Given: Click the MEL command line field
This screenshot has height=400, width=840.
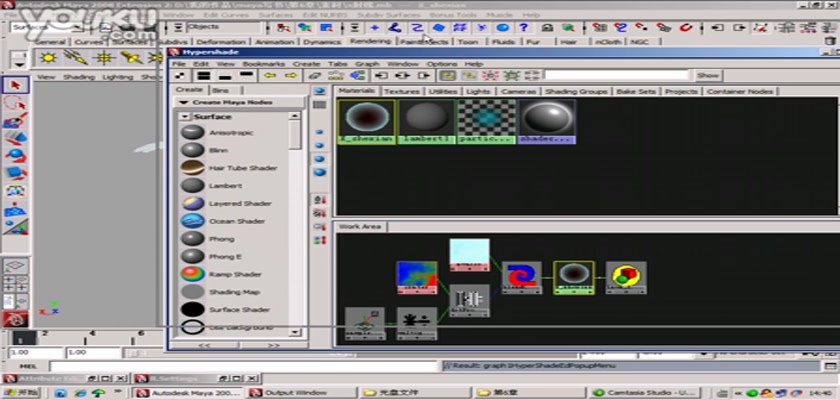Looking at the screenshot, I should 245,366.
